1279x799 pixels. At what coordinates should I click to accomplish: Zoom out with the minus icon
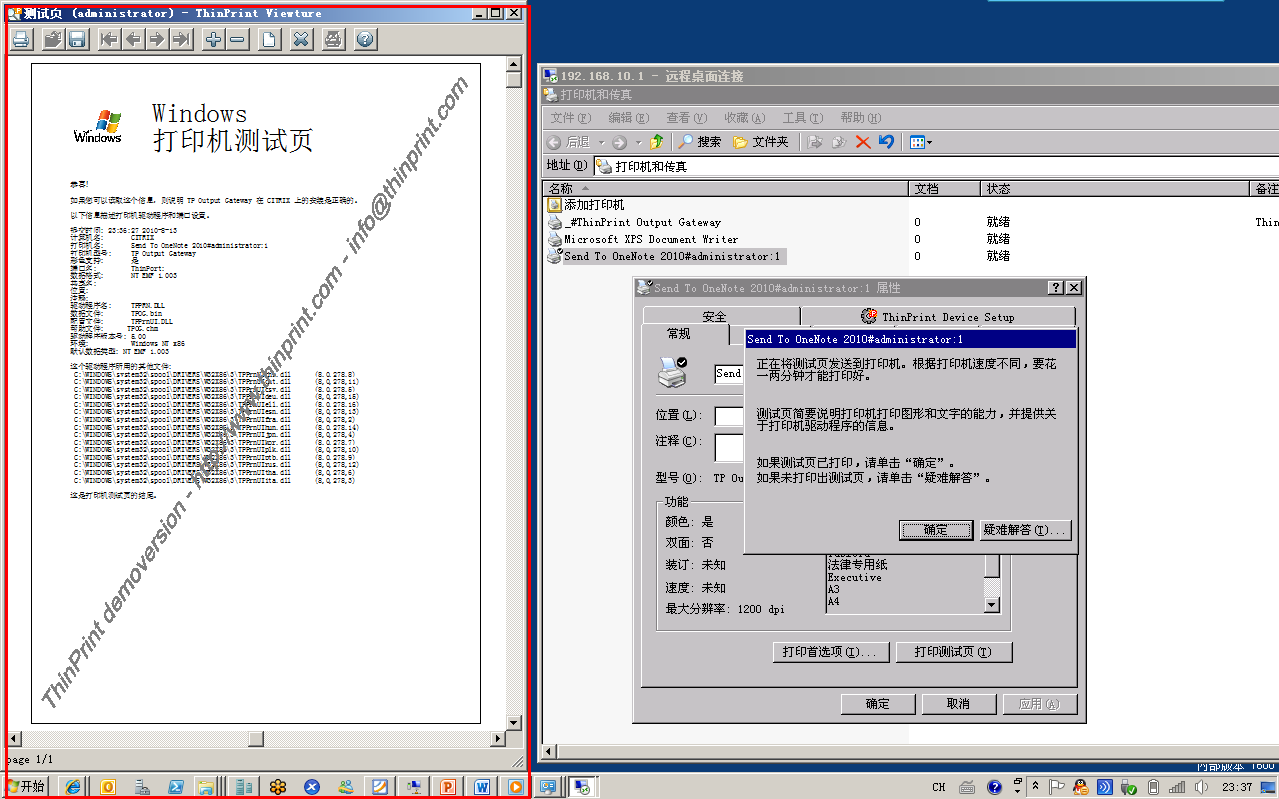(237, 39)
